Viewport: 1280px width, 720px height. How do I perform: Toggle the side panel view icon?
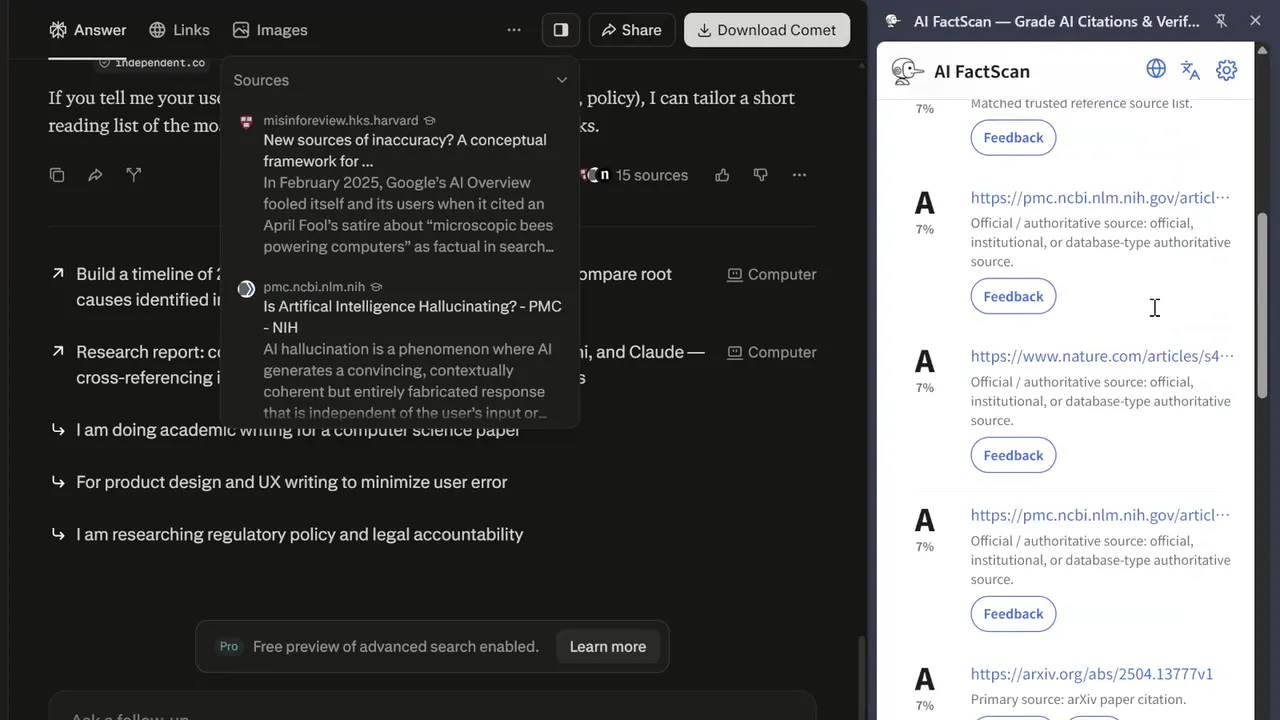[561, 30]
